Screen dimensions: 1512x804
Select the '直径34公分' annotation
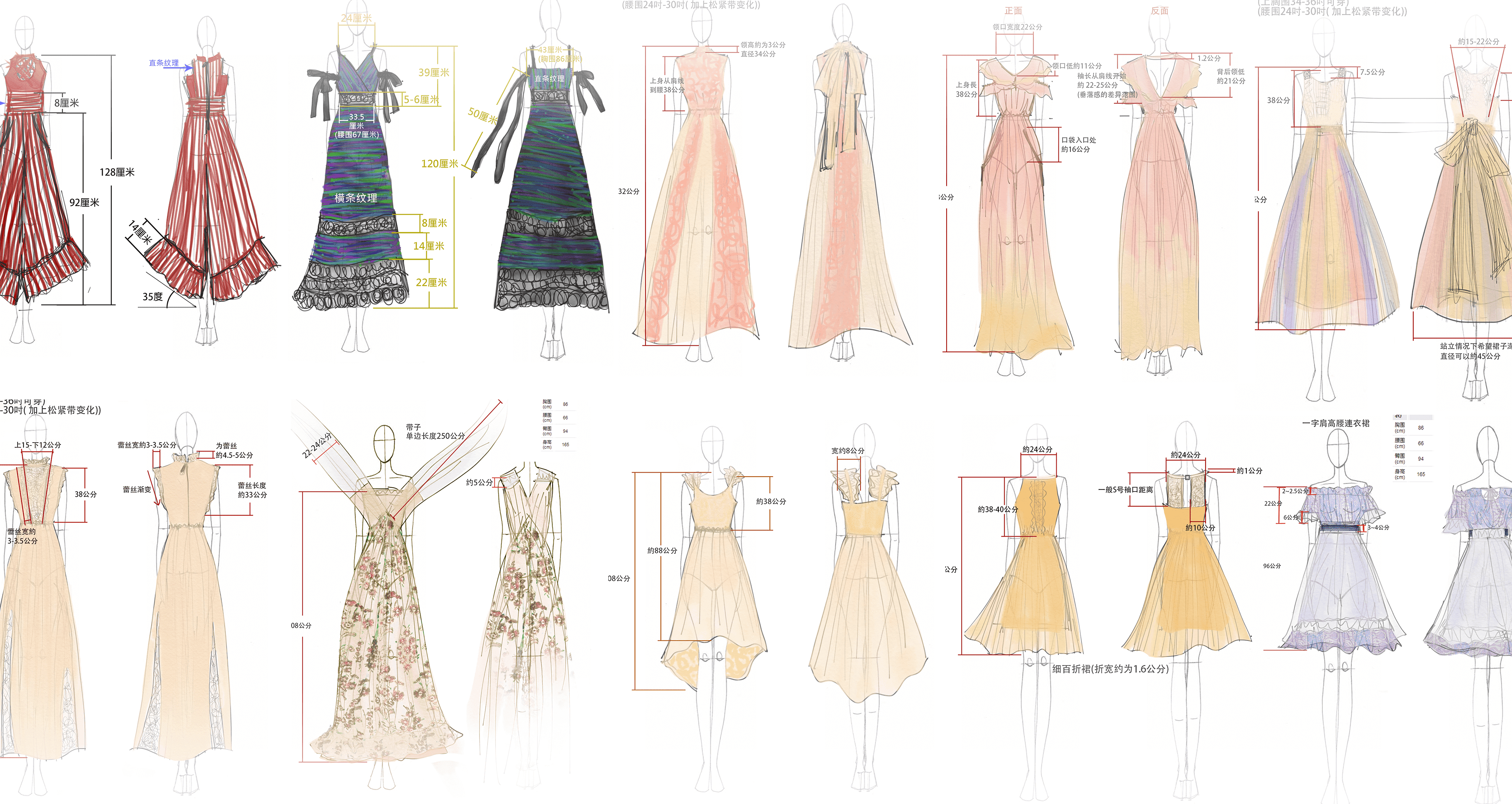coord(758,54)
